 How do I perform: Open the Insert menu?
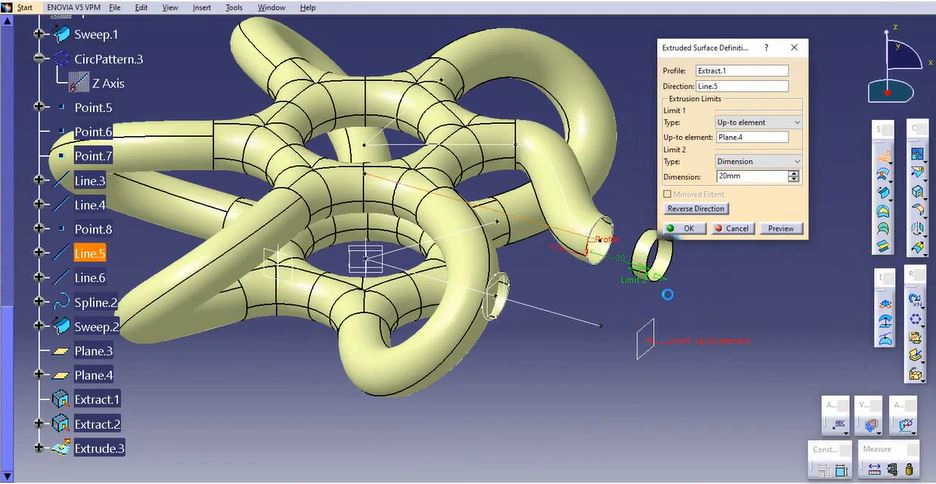tap(202, 8)
